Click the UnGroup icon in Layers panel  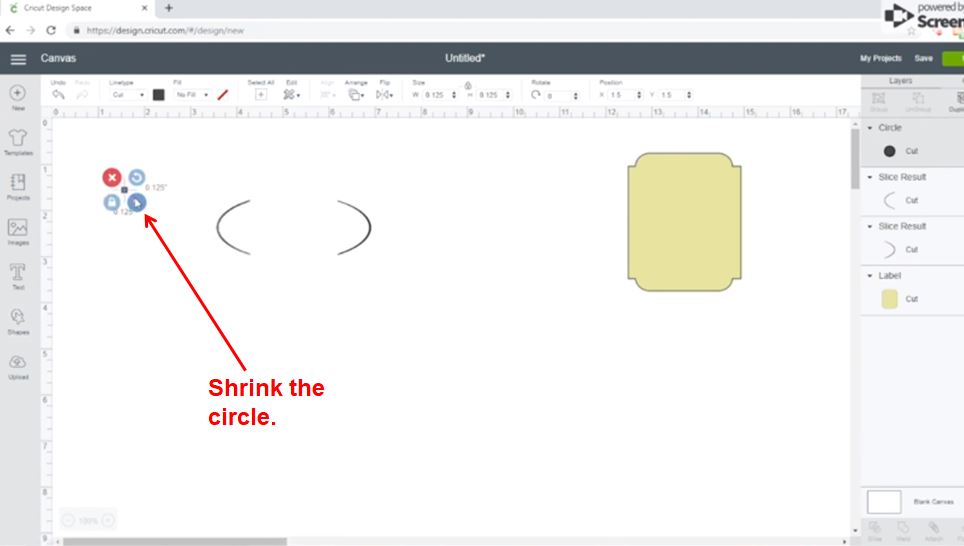pos(918,102)
